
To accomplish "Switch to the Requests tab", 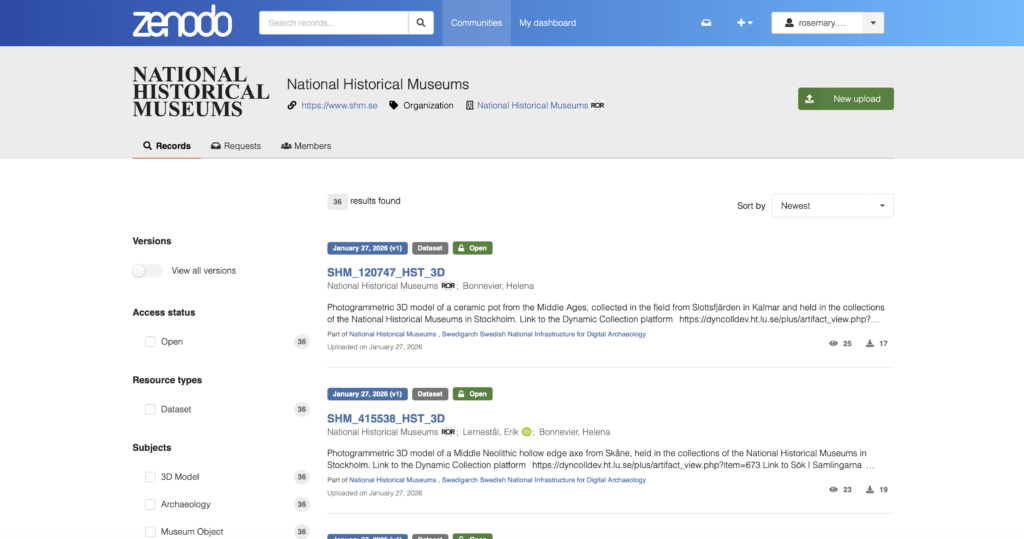I will point(236,146).
